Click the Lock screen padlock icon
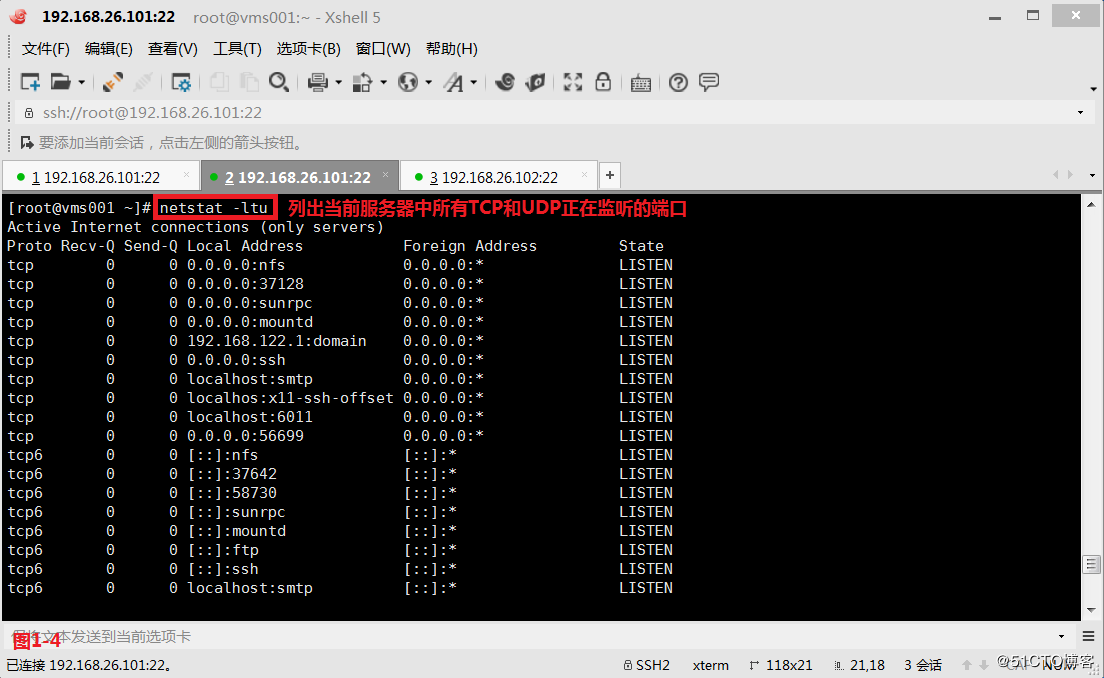This screenshot has height=678, width=1104. (x=603, y=82)
